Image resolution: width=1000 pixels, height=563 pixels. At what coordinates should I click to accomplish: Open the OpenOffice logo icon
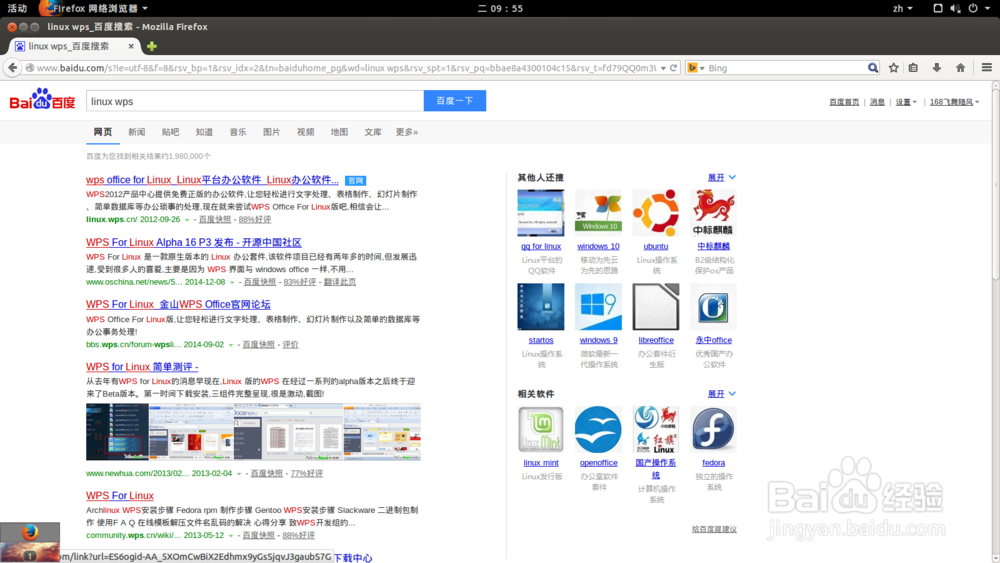[x=598, y=430]
